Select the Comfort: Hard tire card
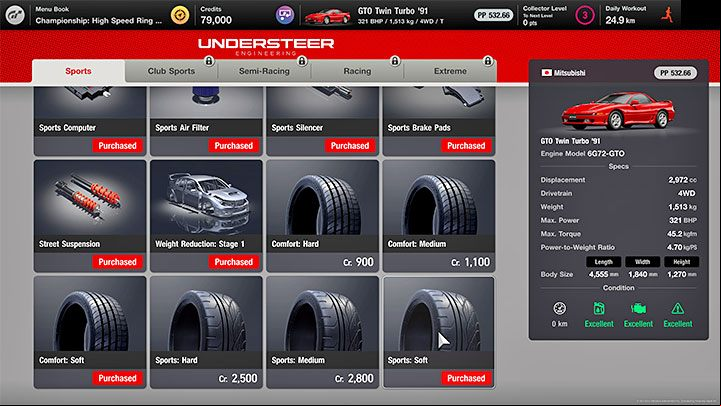 click(x=322, y=216)
